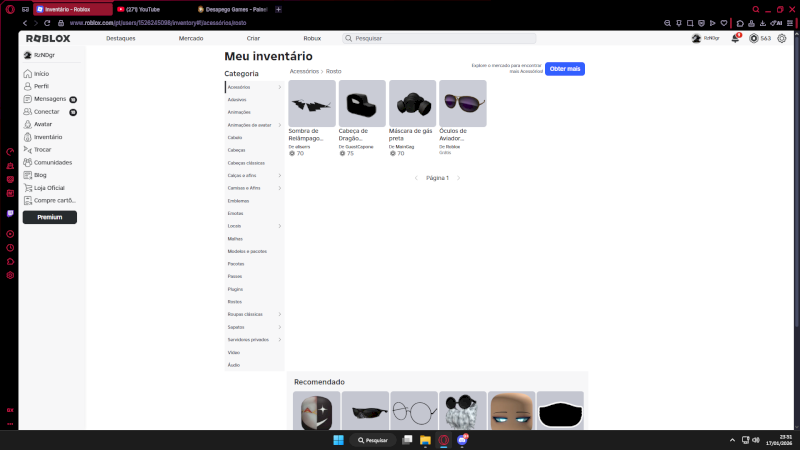Open the Blog icon in sidebar
The image size is (800, 450).
28,175
